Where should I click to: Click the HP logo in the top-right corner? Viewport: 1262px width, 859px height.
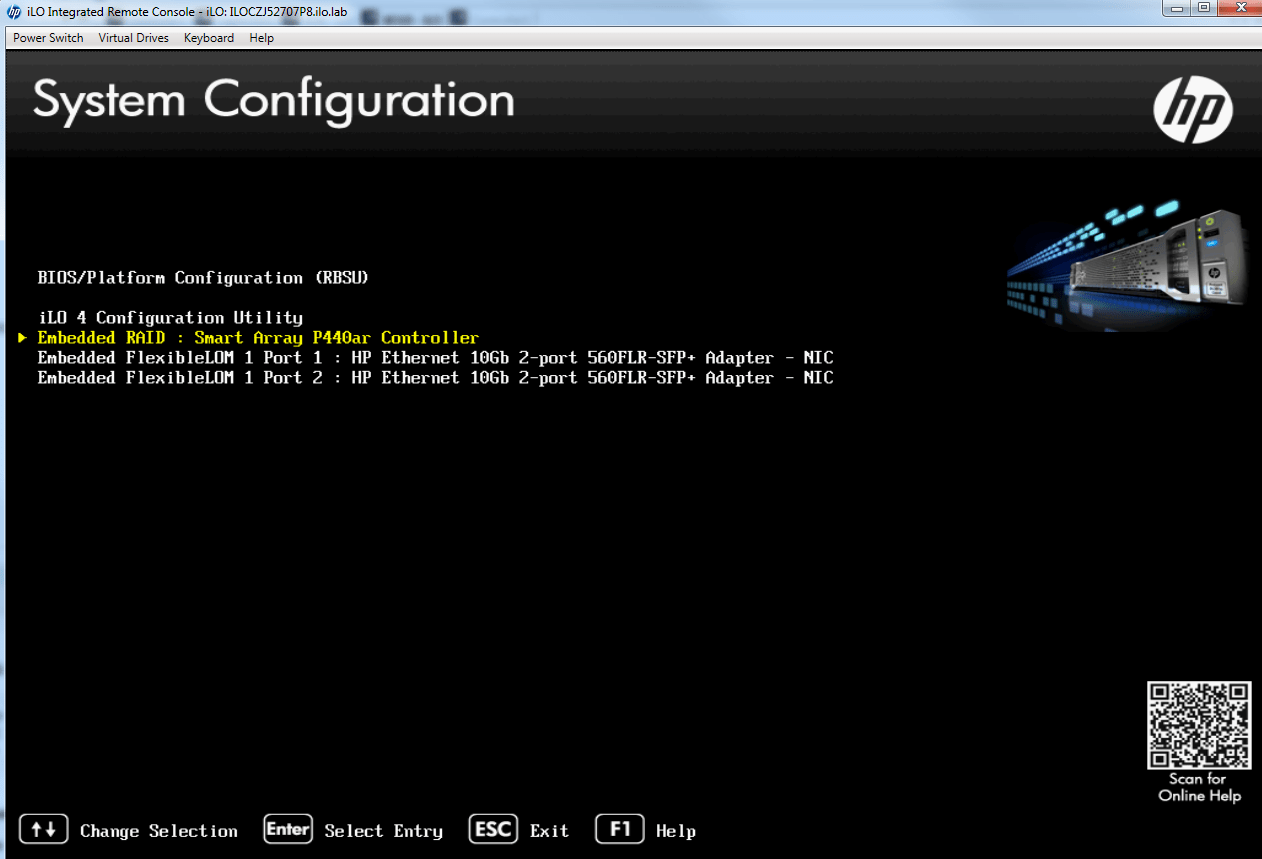pos(1192,110)
